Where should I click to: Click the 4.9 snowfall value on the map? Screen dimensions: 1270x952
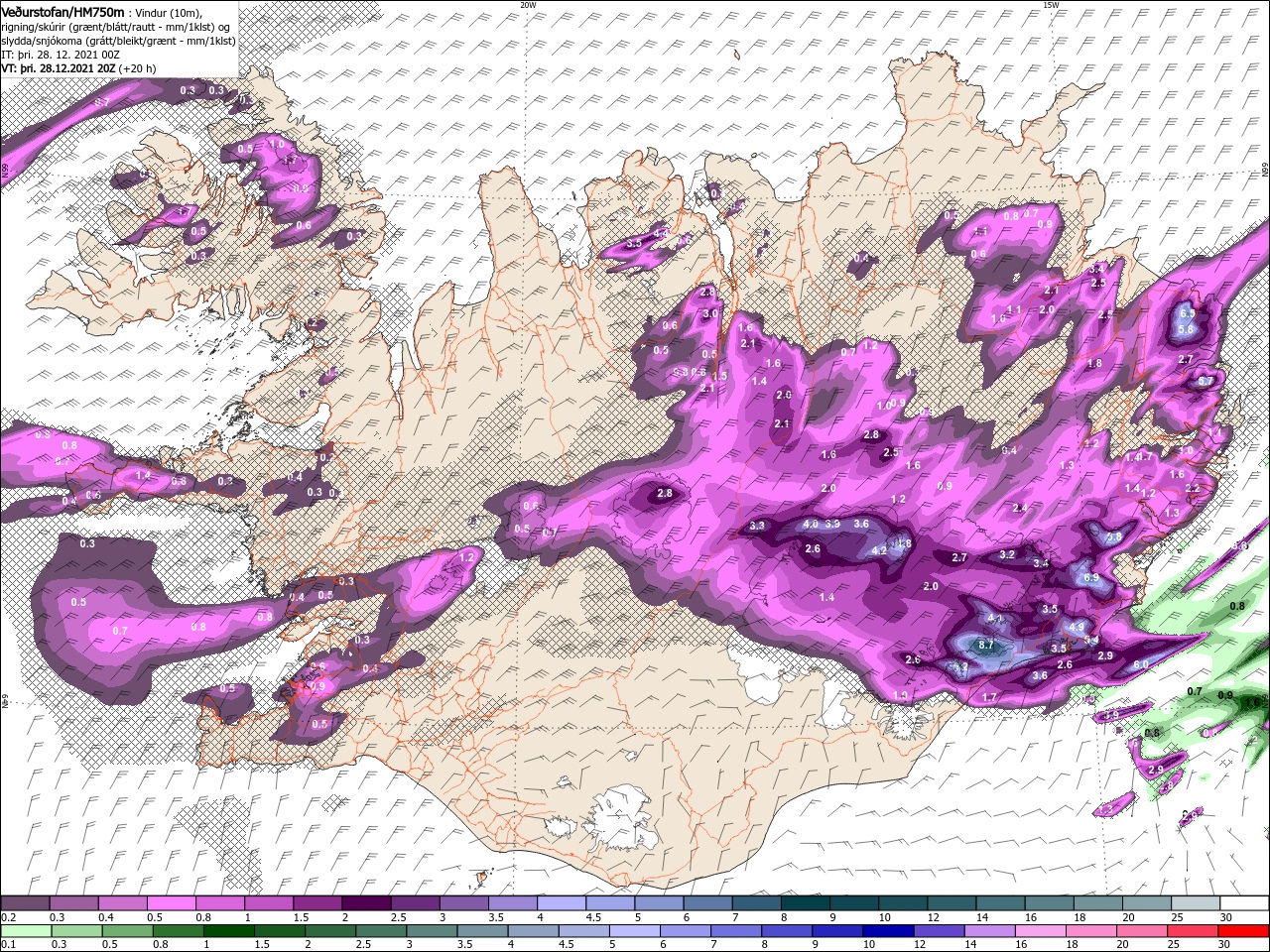coord(1078,627)
